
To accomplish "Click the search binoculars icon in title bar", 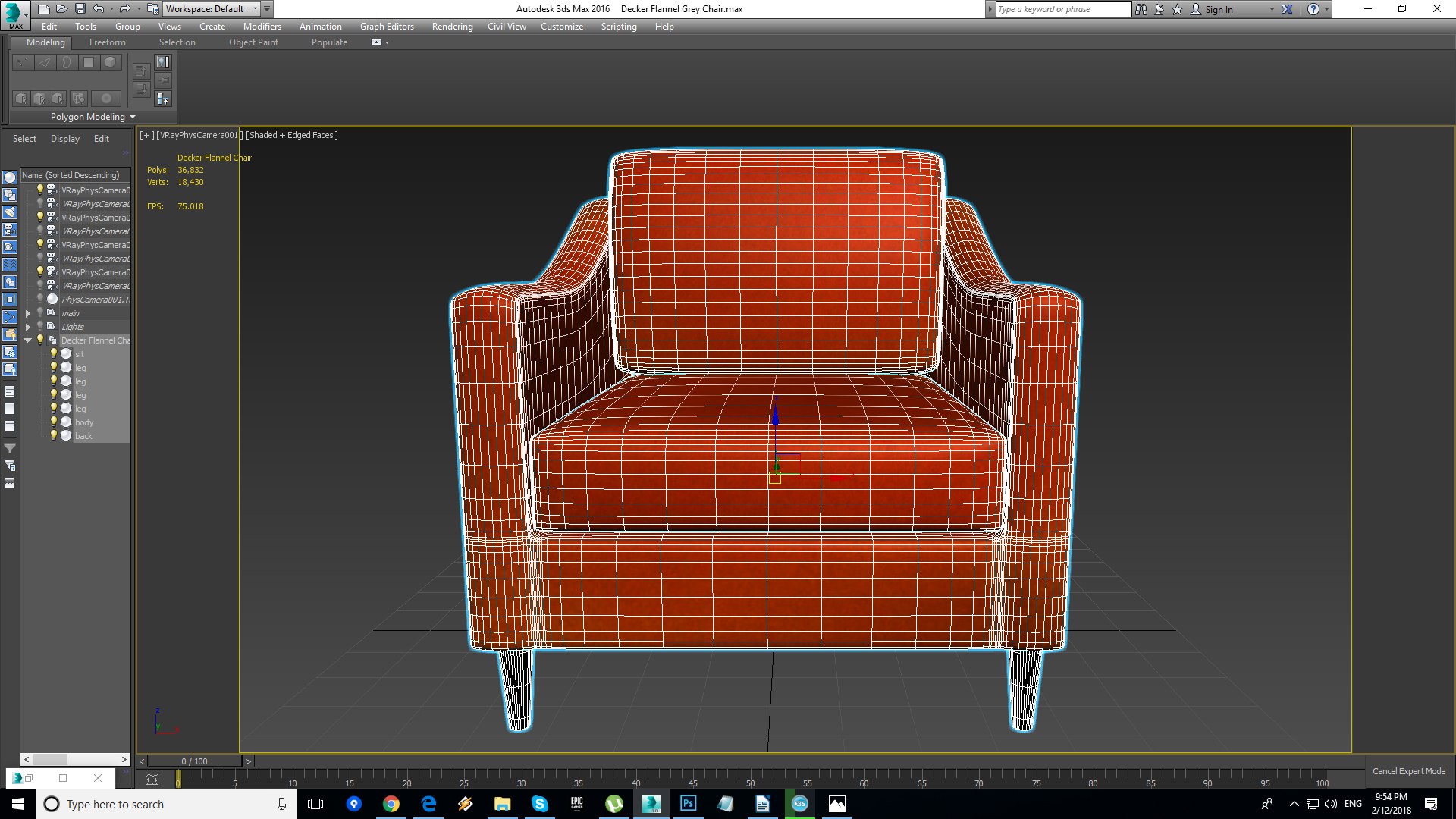I will coord(1141,9).
